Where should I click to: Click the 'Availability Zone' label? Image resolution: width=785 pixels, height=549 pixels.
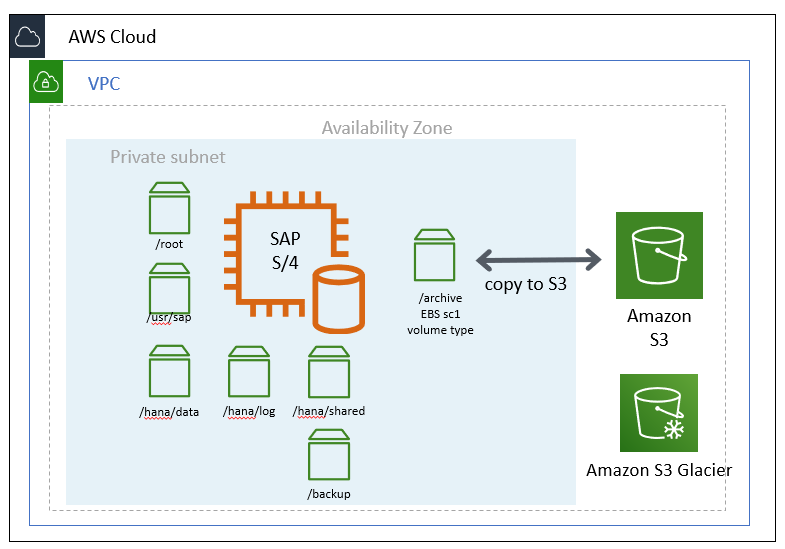tap(386, 128)
